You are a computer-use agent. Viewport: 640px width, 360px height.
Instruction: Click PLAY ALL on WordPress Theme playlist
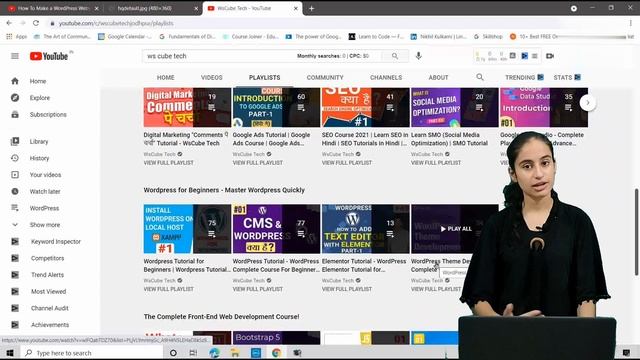click(x=456, y=229)
